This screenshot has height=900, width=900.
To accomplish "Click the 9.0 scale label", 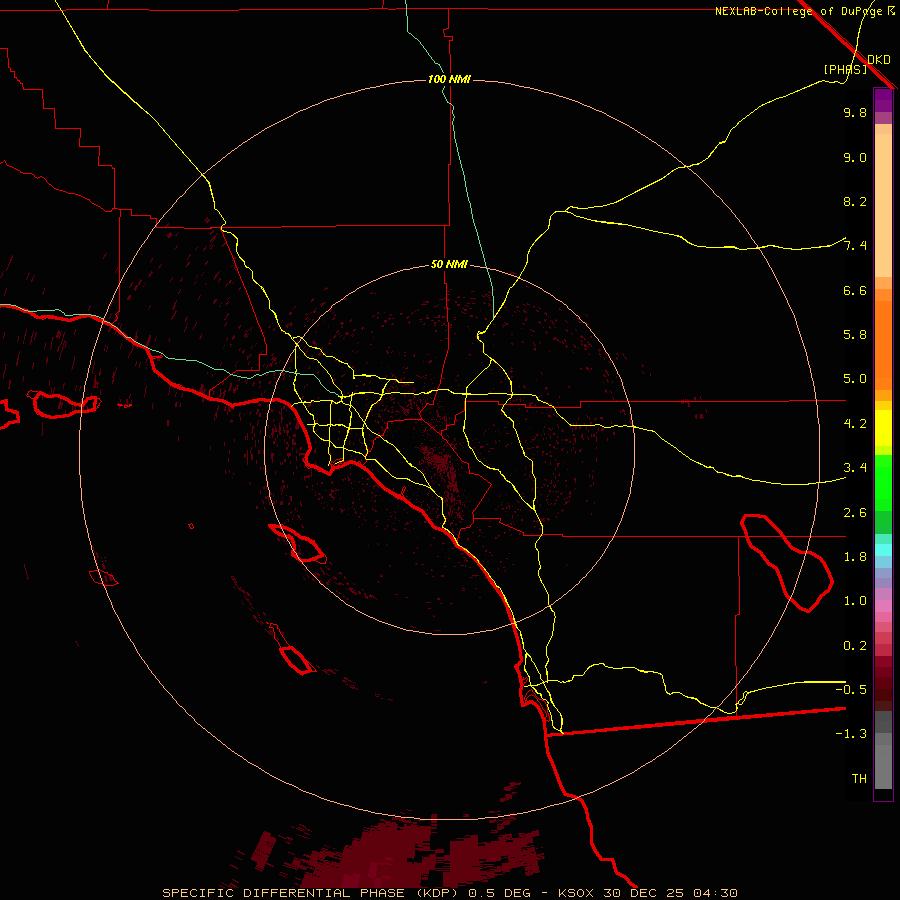I will point(855,157).
